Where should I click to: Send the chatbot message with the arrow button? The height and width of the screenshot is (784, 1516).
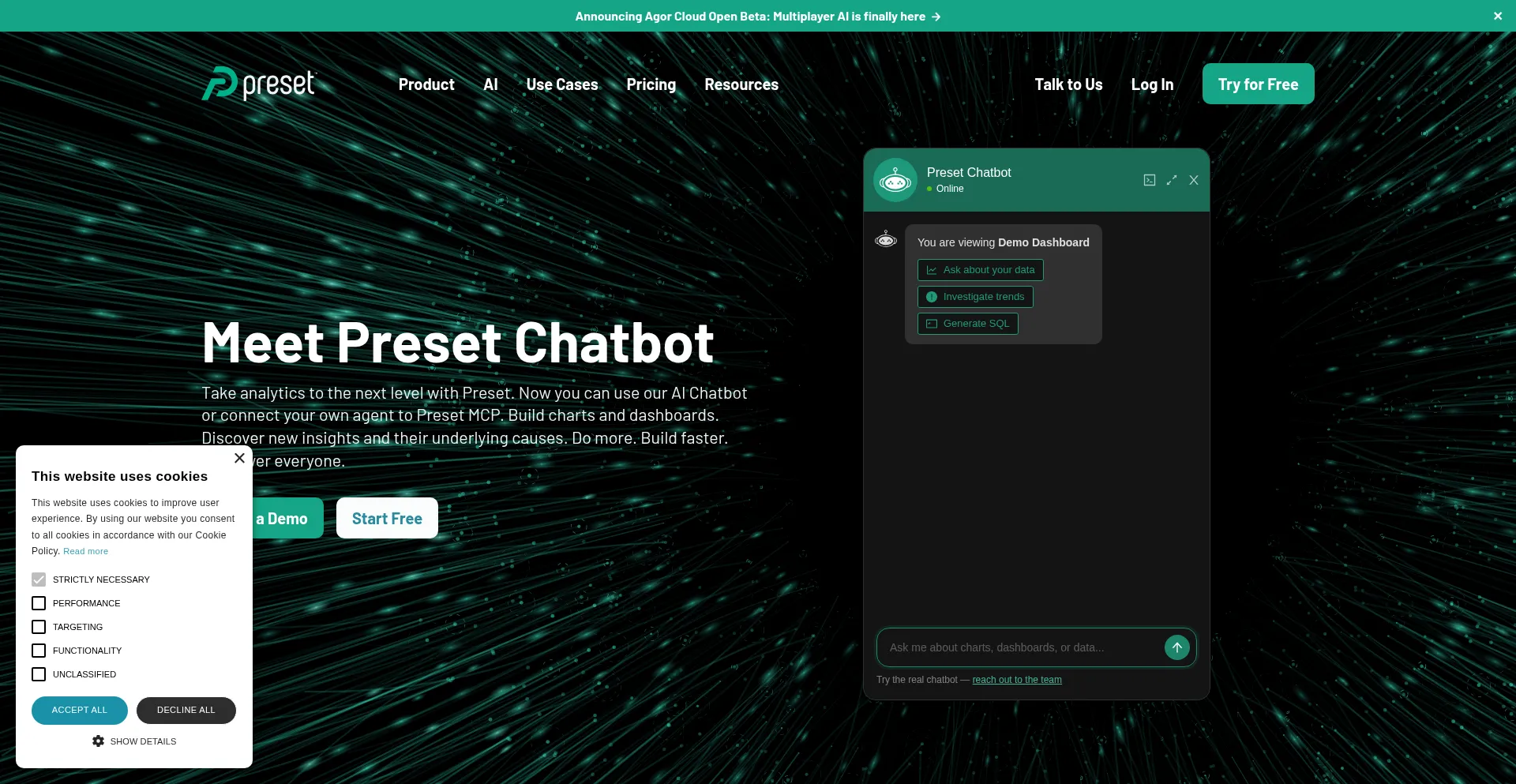[1177, 647]
